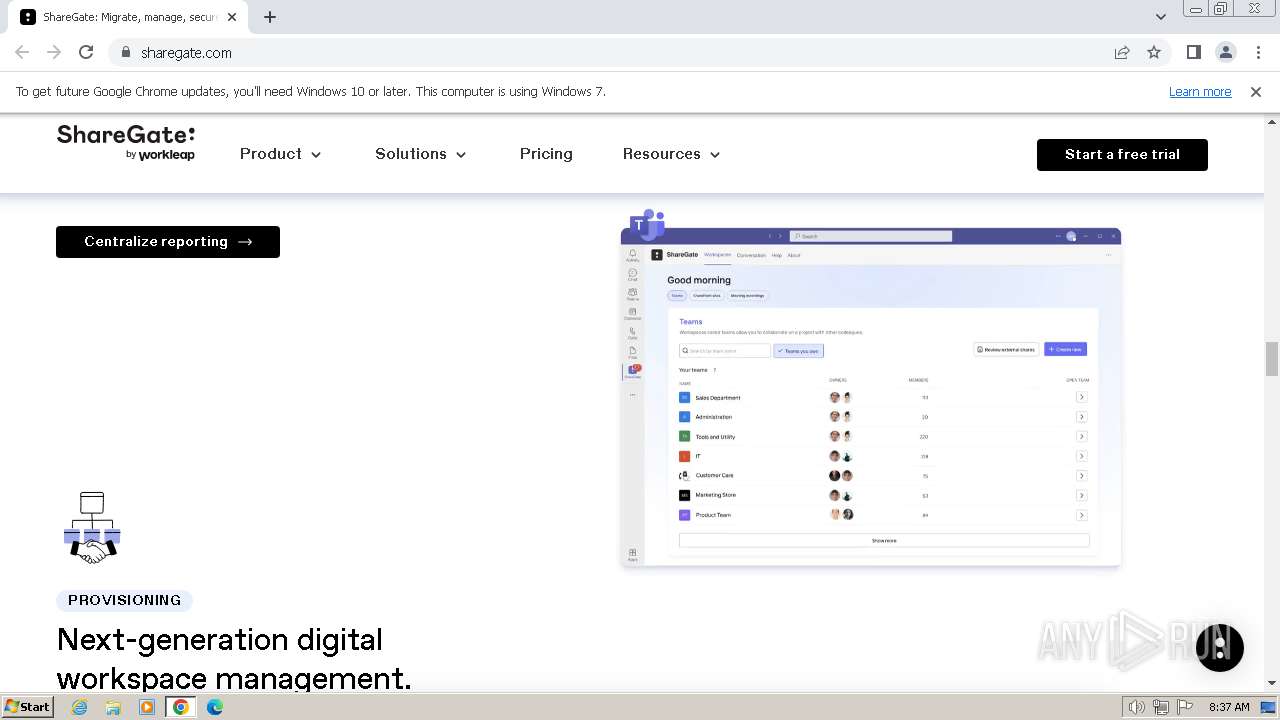
Task: Open the Chrome three-dot menu
Action: pyautogui.click(x=1257, y=53)
